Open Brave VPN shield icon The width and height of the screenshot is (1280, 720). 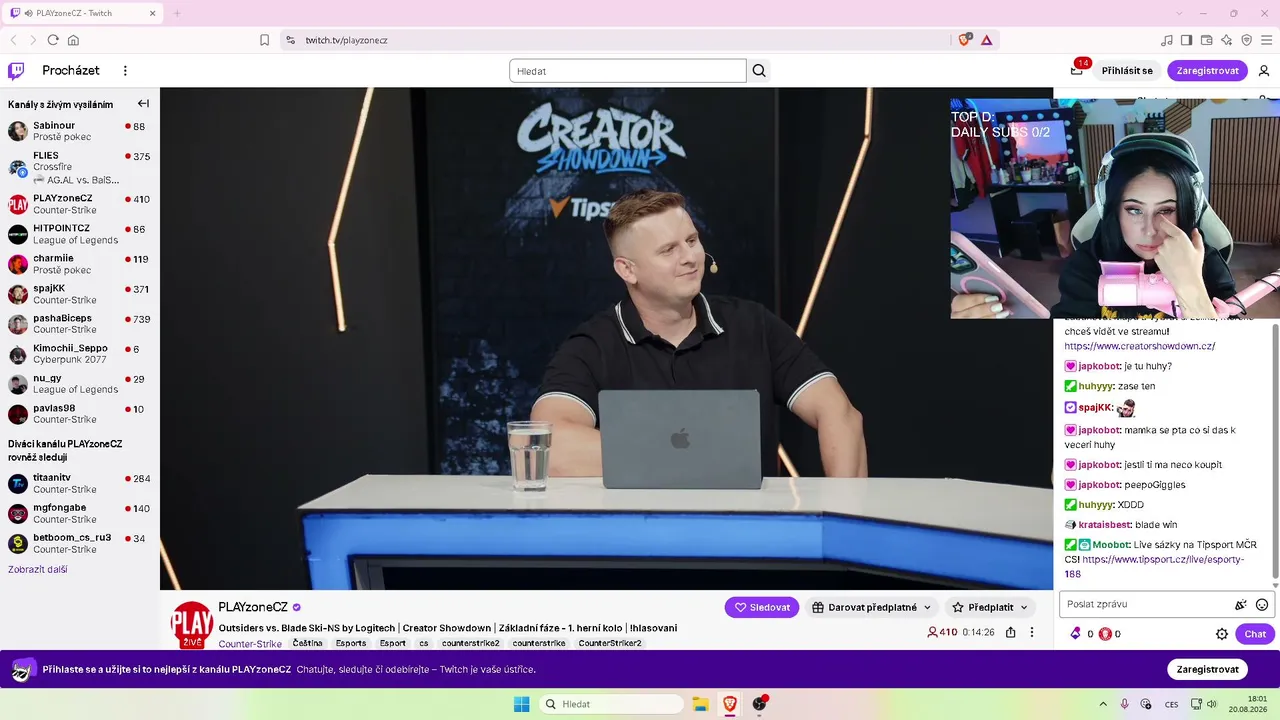click(x=1246, y=40)
